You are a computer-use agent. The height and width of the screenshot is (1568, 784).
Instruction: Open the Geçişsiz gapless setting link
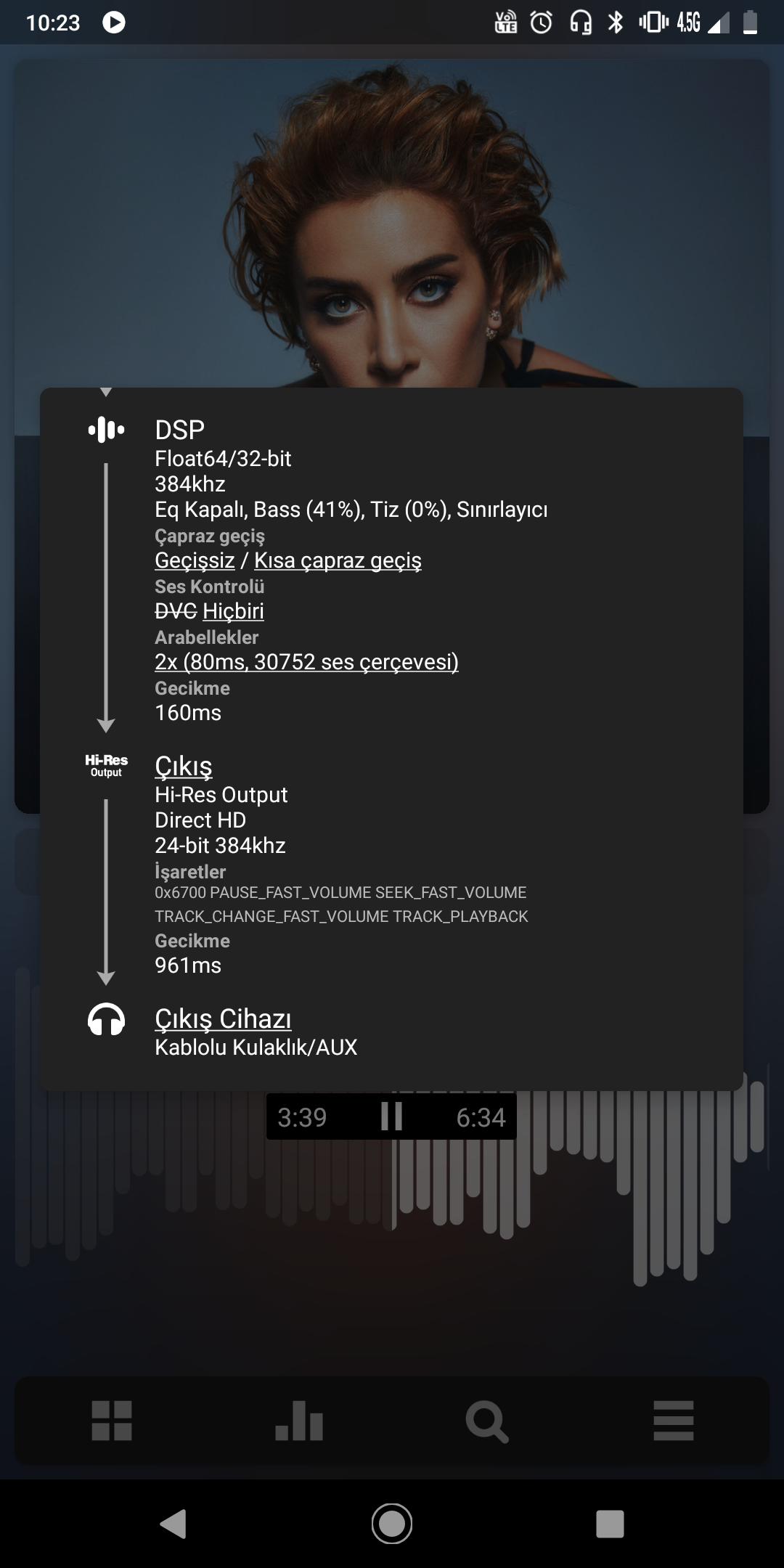(x=195, y=560)
